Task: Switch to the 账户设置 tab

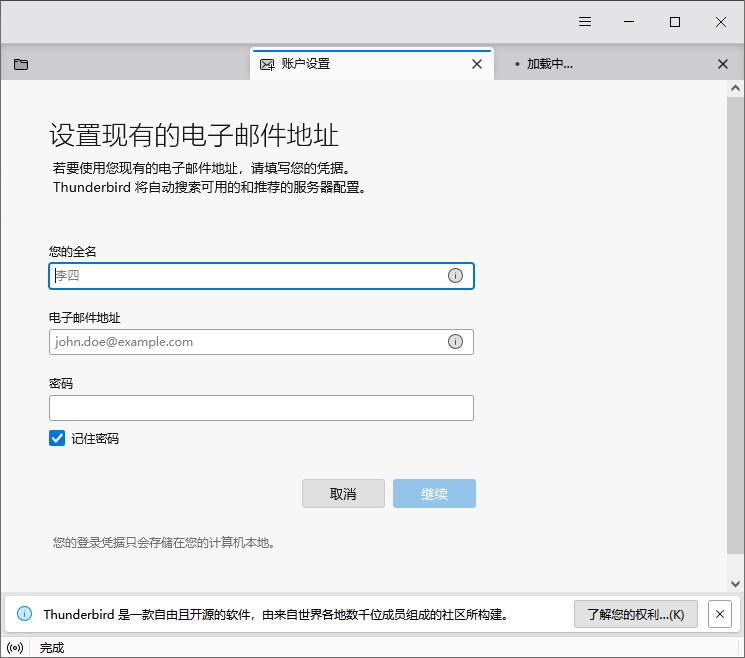Action: point(372,64)
